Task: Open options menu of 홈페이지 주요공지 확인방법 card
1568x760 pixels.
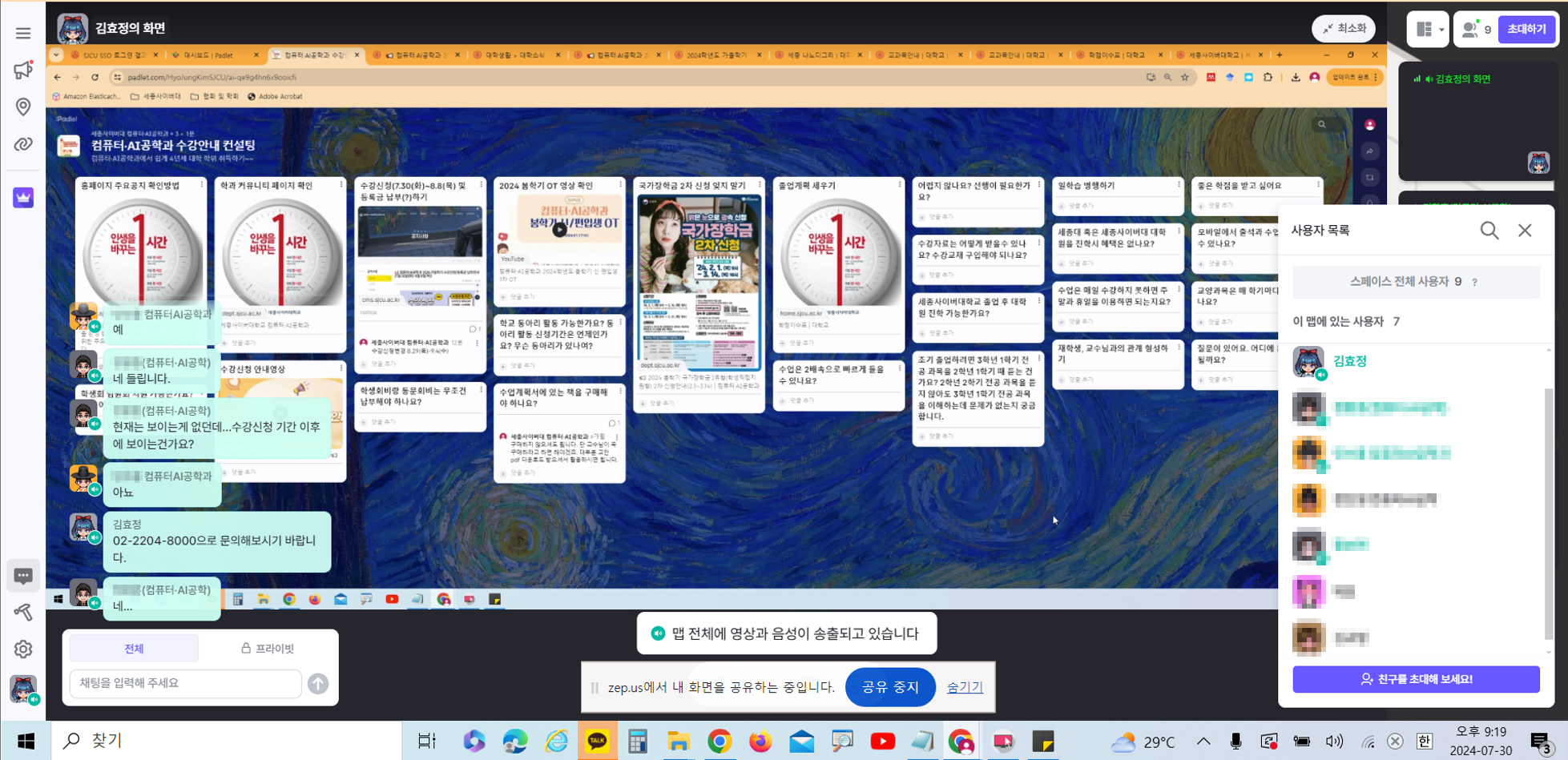Action: click(201, 184)
